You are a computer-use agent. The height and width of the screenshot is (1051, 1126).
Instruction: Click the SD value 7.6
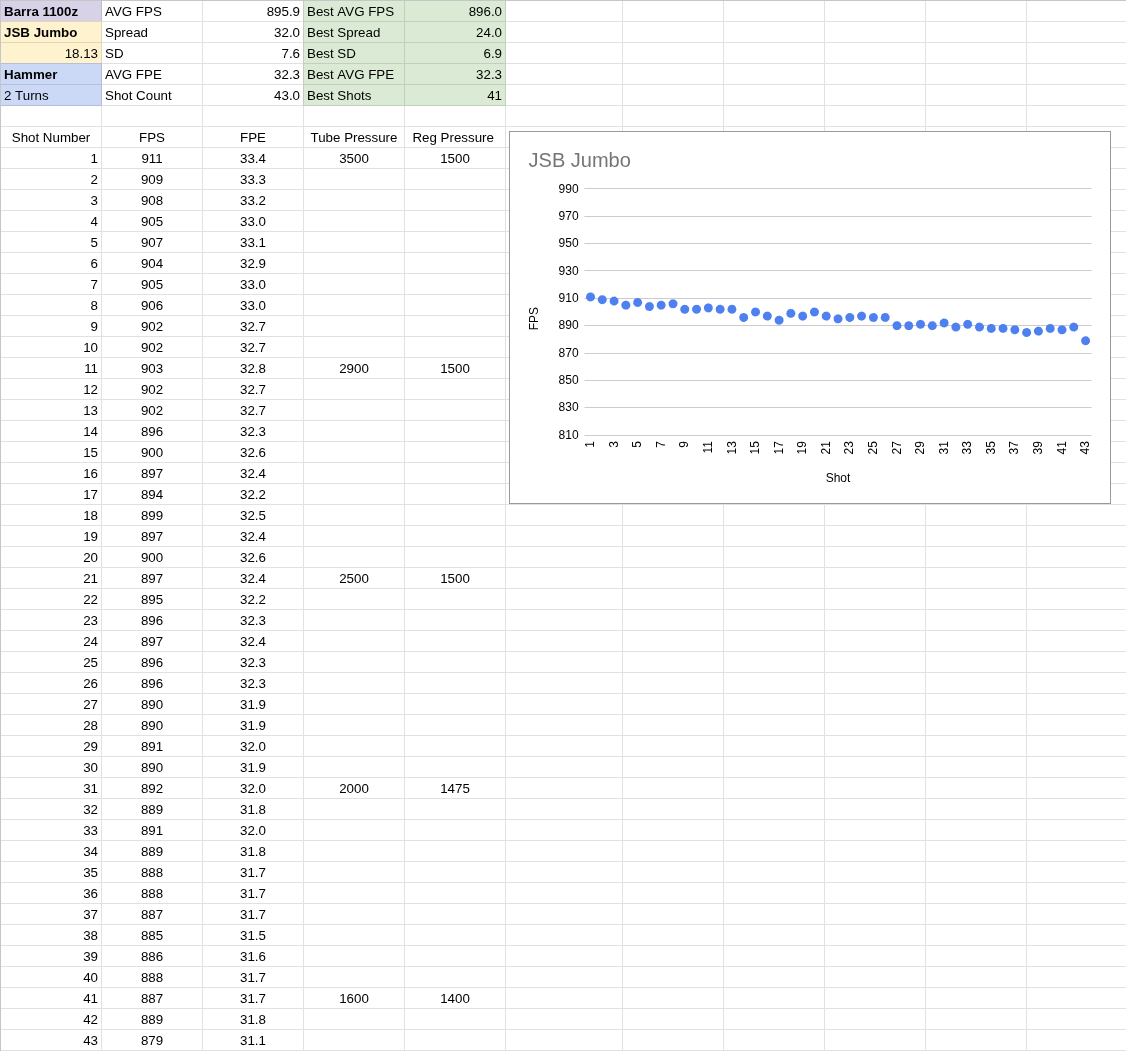pyautogui.click(x=253, y=54)
